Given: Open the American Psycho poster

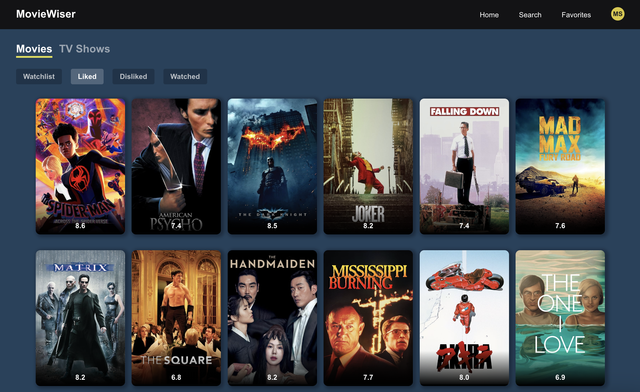Looking at the screenshot, I should click(176, 166).
